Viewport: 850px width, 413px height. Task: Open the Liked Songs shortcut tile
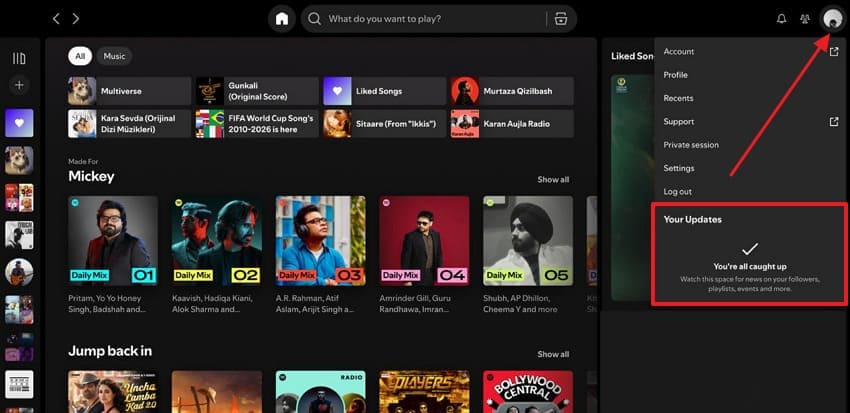385,91
